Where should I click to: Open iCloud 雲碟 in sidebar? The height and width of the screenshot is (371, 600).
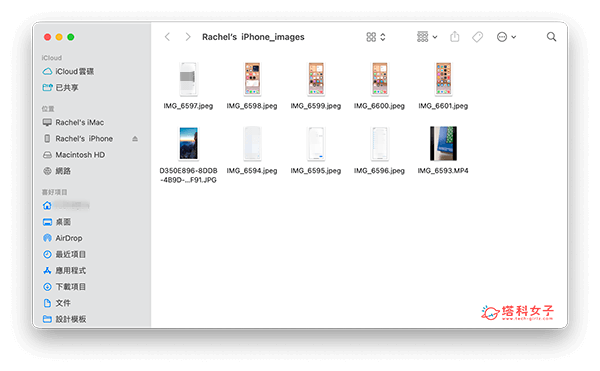tap(68, 72)
